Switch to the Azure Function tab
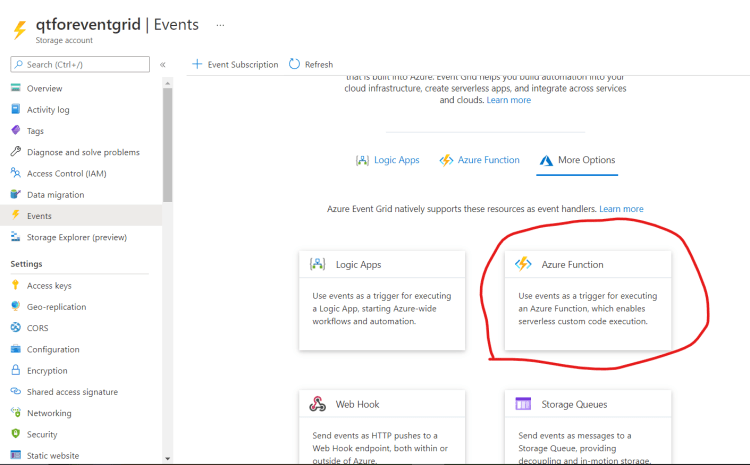The image size is (750, 465). (479, 160)
